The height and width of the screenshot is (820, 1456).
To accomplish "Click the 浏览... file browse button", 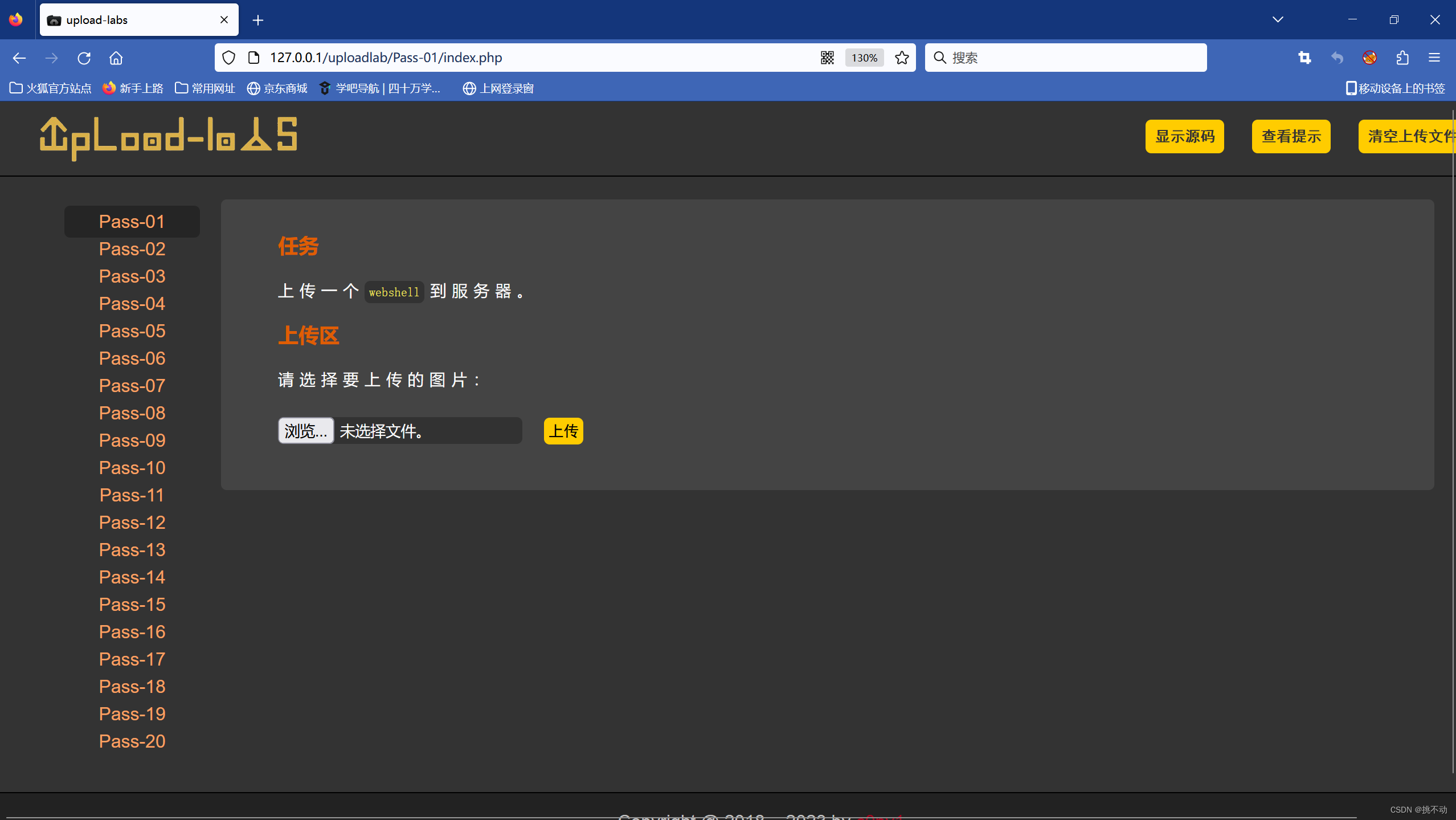I will pyautogui.click(x=306, y=431).
